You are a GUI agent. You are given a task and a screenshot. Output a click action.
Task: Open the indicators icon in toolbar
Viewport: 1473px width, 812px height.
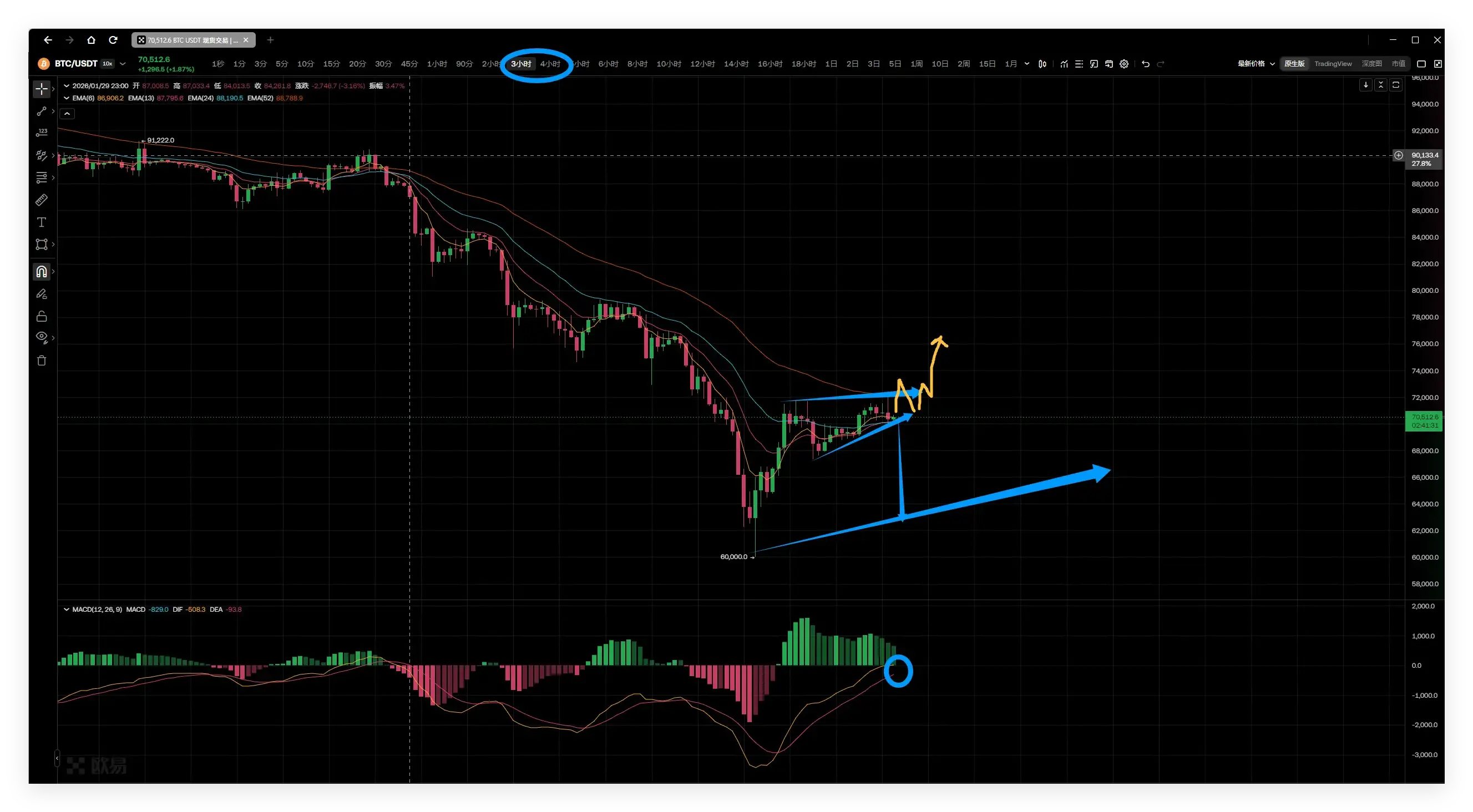pyautogui.click(x=1064, y=64)
